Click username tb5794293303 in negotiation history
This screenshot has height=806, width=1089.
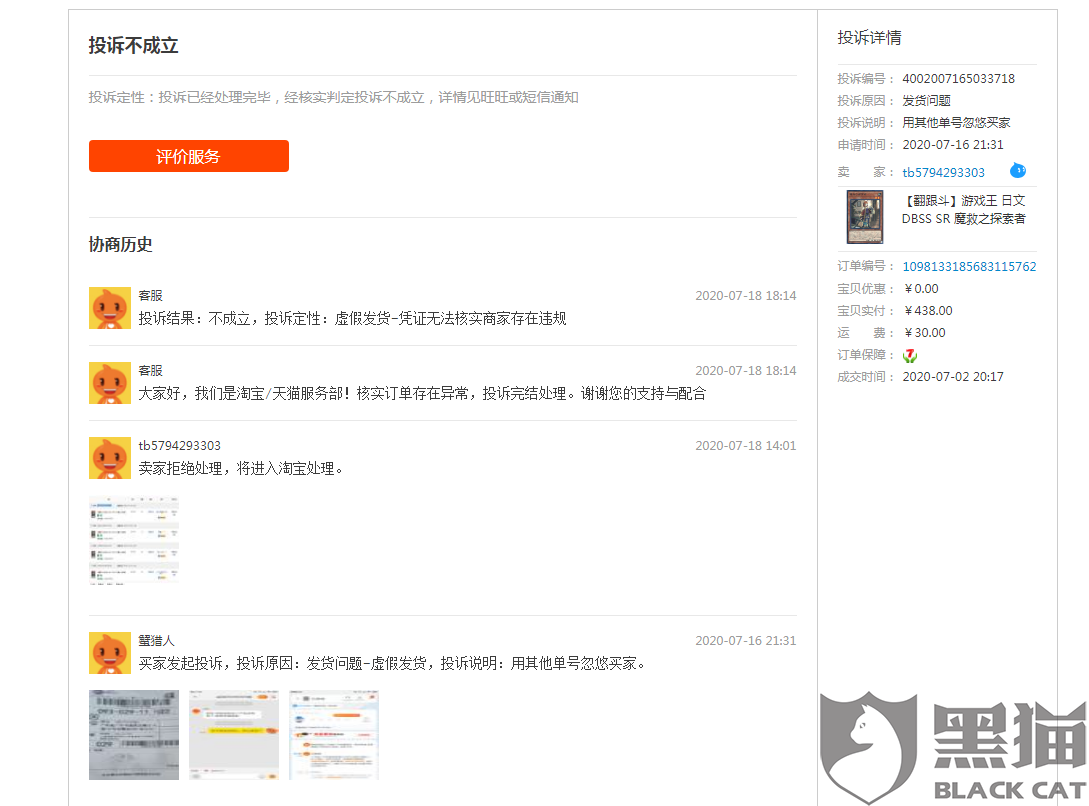click(179, 446)
